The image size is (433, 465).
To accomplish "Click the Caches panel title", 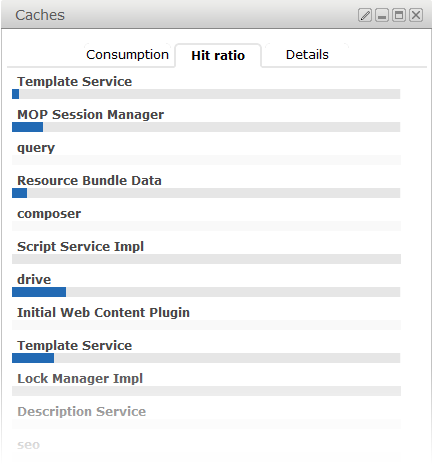I will pos(40,15).
